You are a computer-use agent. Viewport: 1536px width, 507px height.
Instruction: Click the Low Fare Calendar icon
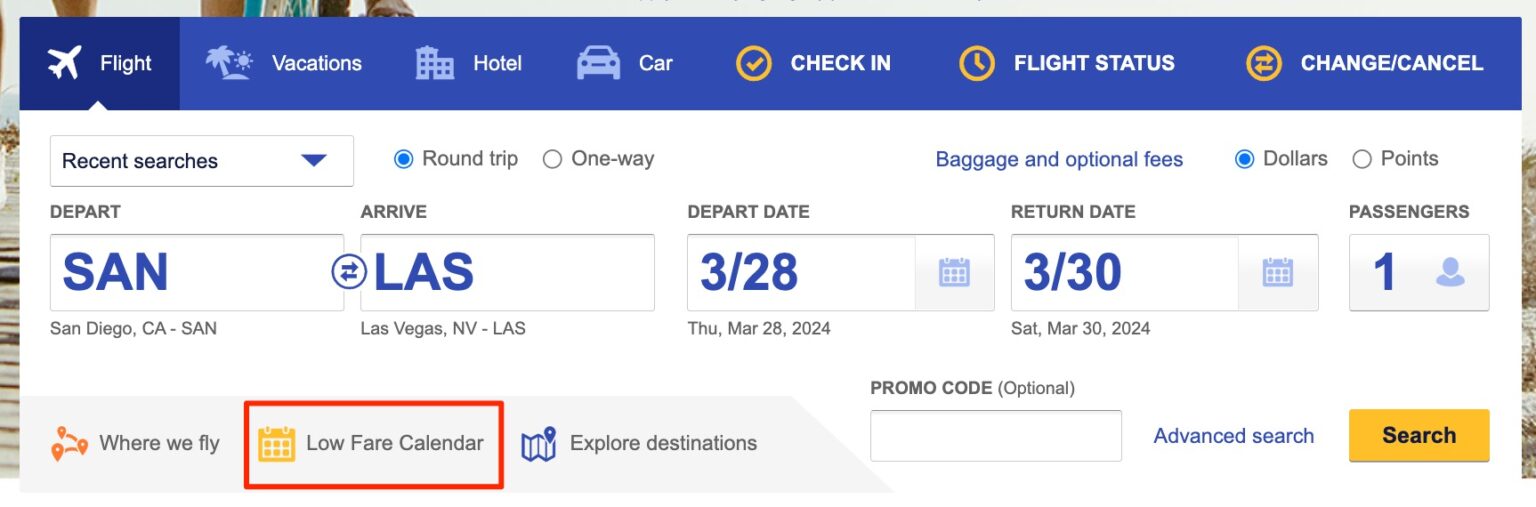pos(277,443)
